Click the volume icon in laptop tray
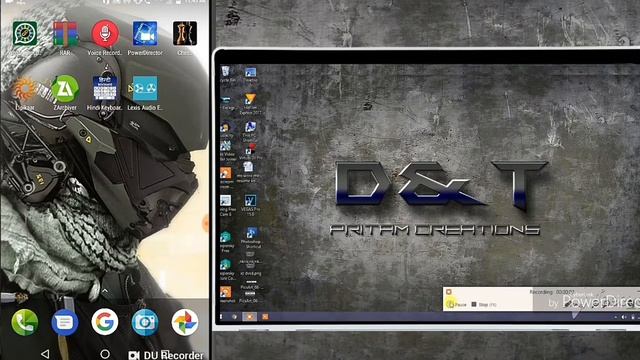Screen dimensions: 640x360 coord(624,317)
